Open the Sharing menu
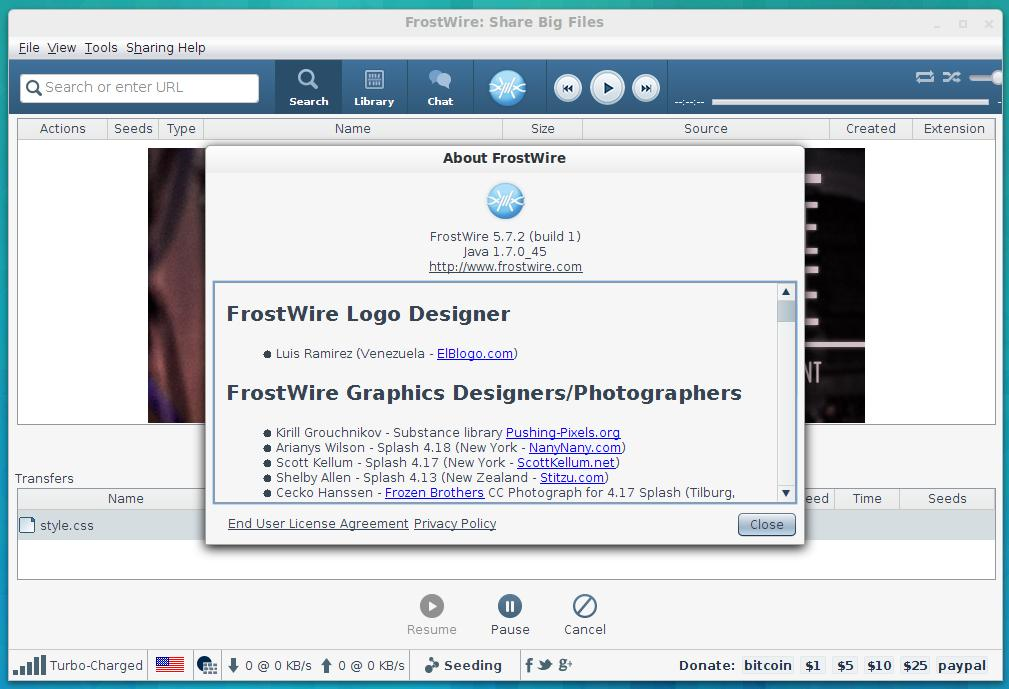The height and width of the screenshot is (689, 1009). tap(149, 48)
